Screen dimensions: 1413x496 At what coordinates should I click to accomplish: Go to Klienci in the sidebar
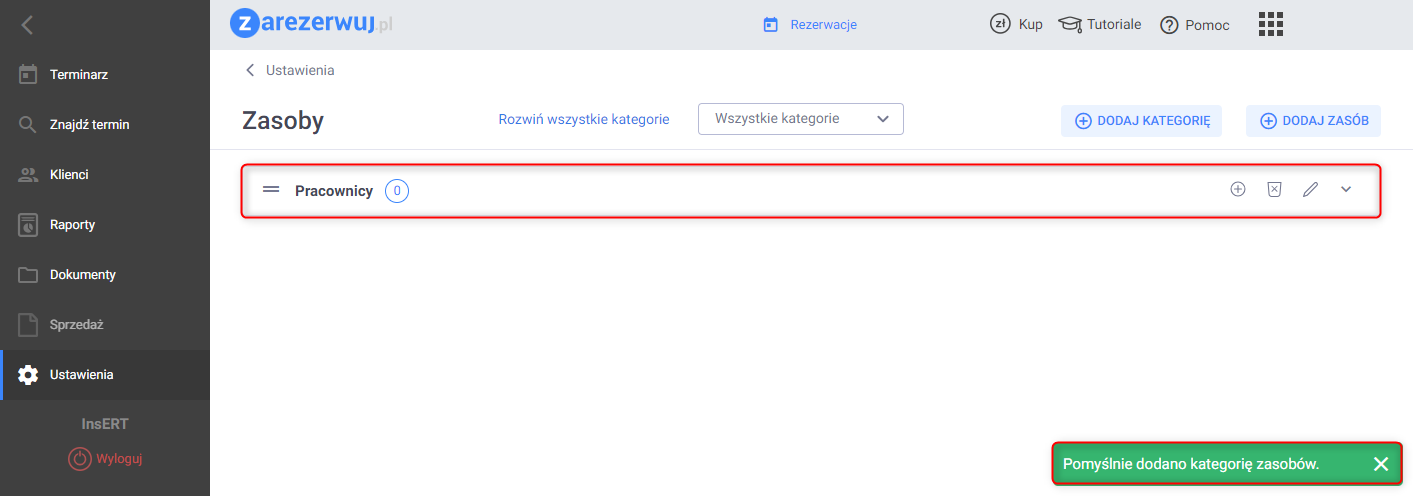[x=69, y=174]
